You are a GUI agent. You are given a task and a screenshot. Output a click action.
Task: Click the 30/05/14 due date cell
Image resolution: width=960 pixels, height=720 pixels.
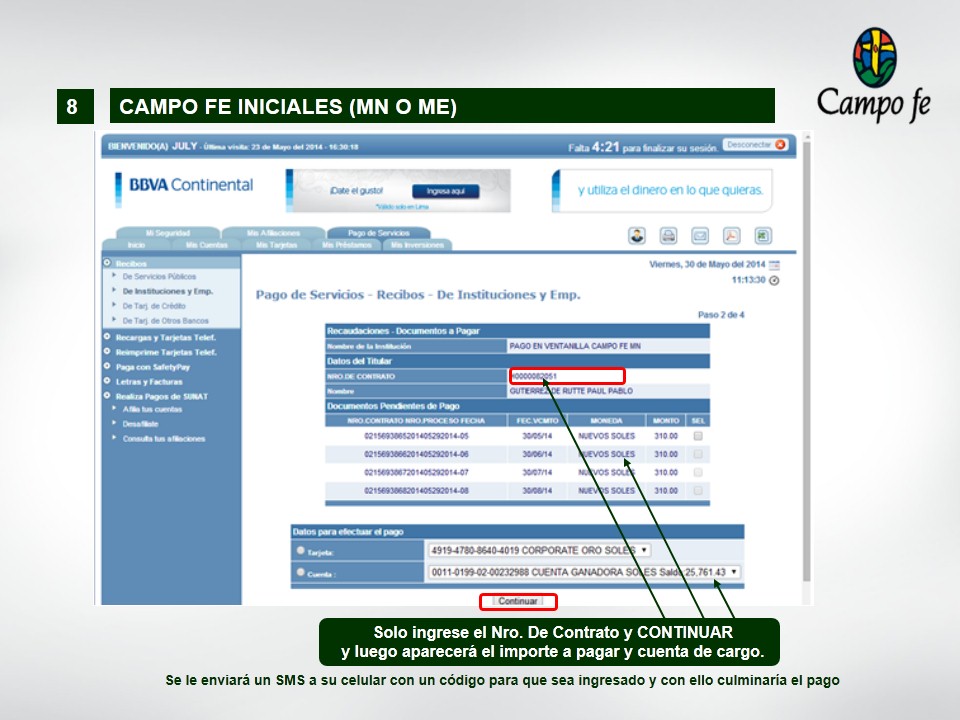[x=537, y=436]
